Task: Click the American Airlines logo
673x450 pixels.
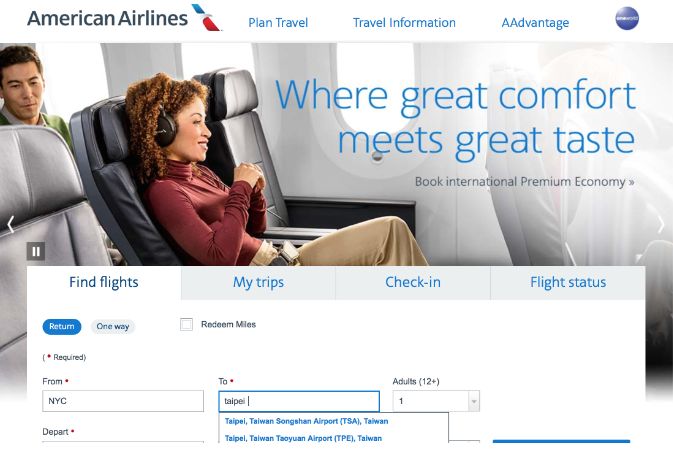Action: click(124, 18)
